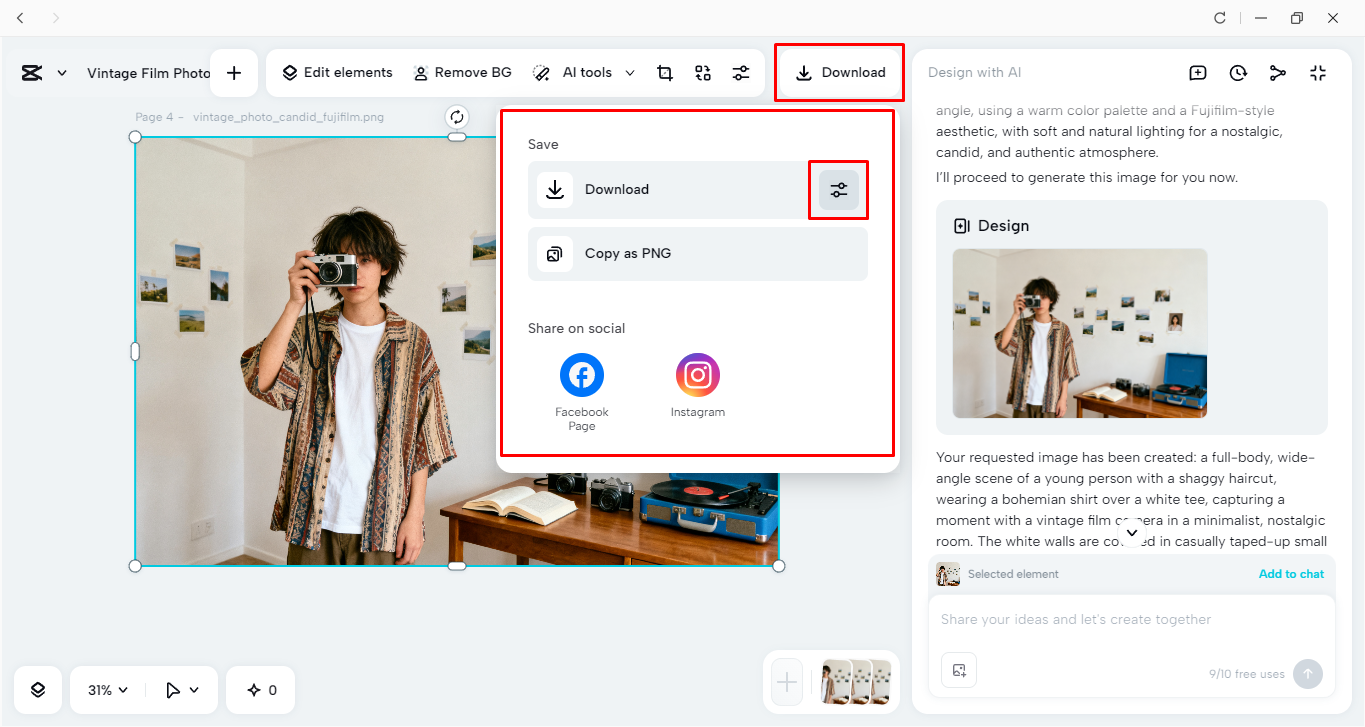Expand the AI tools dropdown
1365x727 pixels.
[x=630, y=72]
